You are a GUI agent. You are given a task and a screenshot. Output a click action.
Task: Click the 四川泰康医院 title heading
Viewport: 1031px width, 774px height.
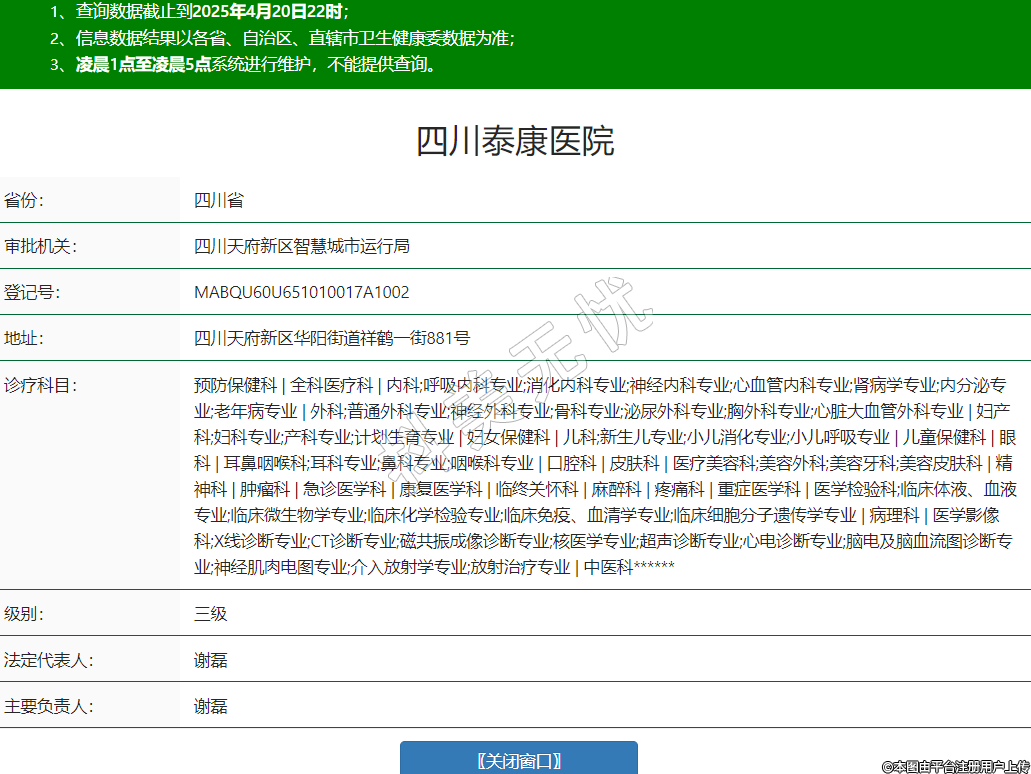(x=515, y=141)
